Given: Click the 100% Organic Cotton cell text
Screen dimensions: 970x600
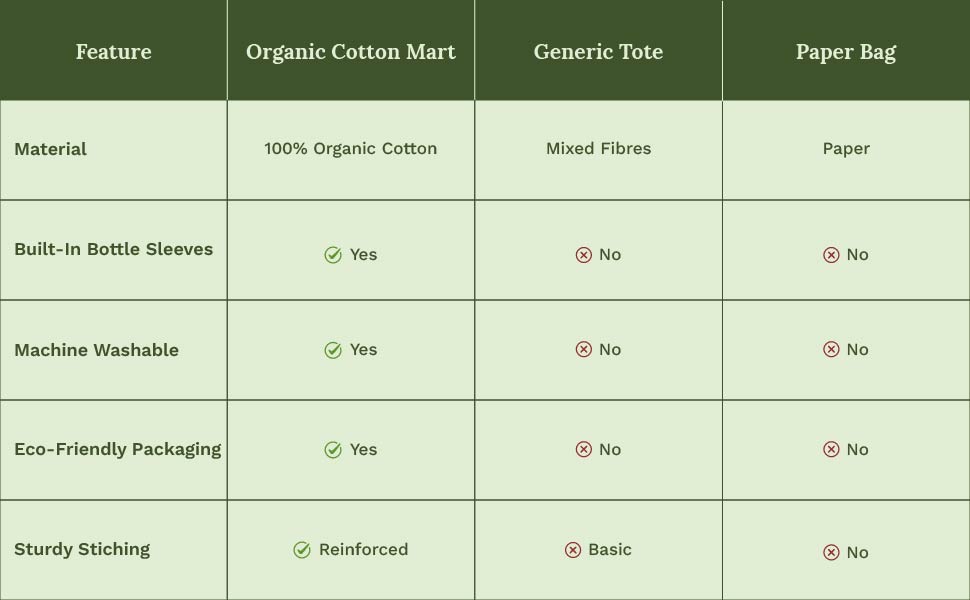Looking at the screenshot, I should 351,149.
